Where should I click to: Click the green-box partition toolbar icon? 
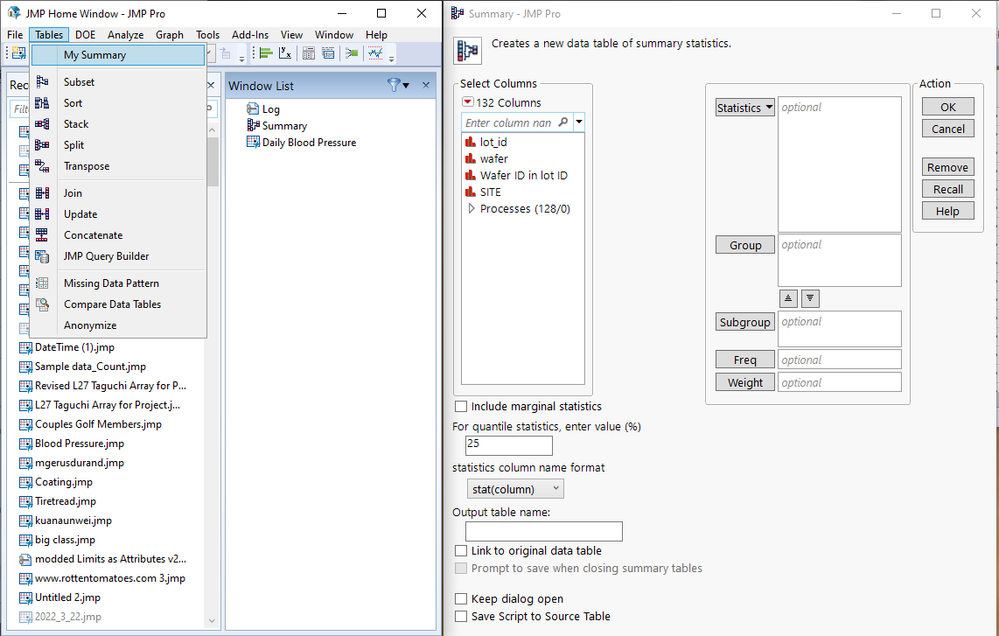(x=351, y=54)
